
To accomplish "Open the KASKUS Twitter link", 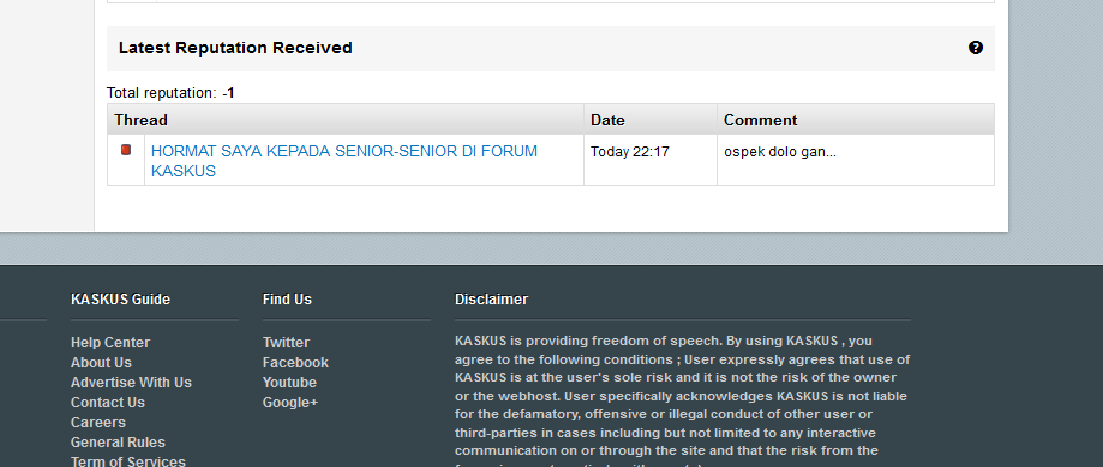I will click(x=286, y=342).
